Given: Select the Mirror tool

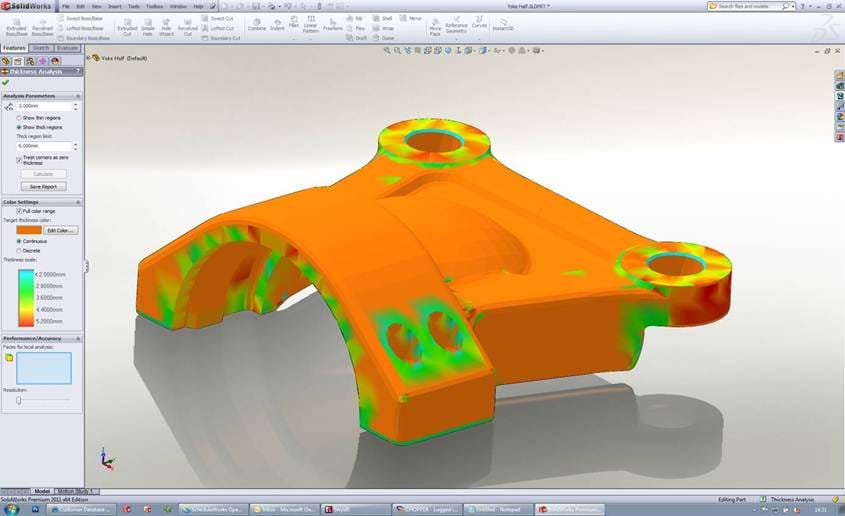Looking at the screenshot, I should (x=411, y=18).
